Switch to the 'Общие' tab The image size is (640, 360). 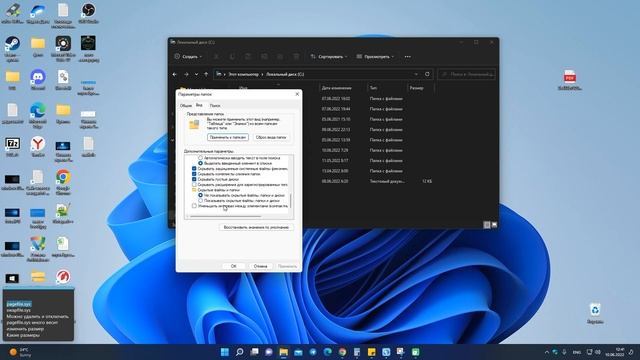pyautogui.click(x=186, y=105)
